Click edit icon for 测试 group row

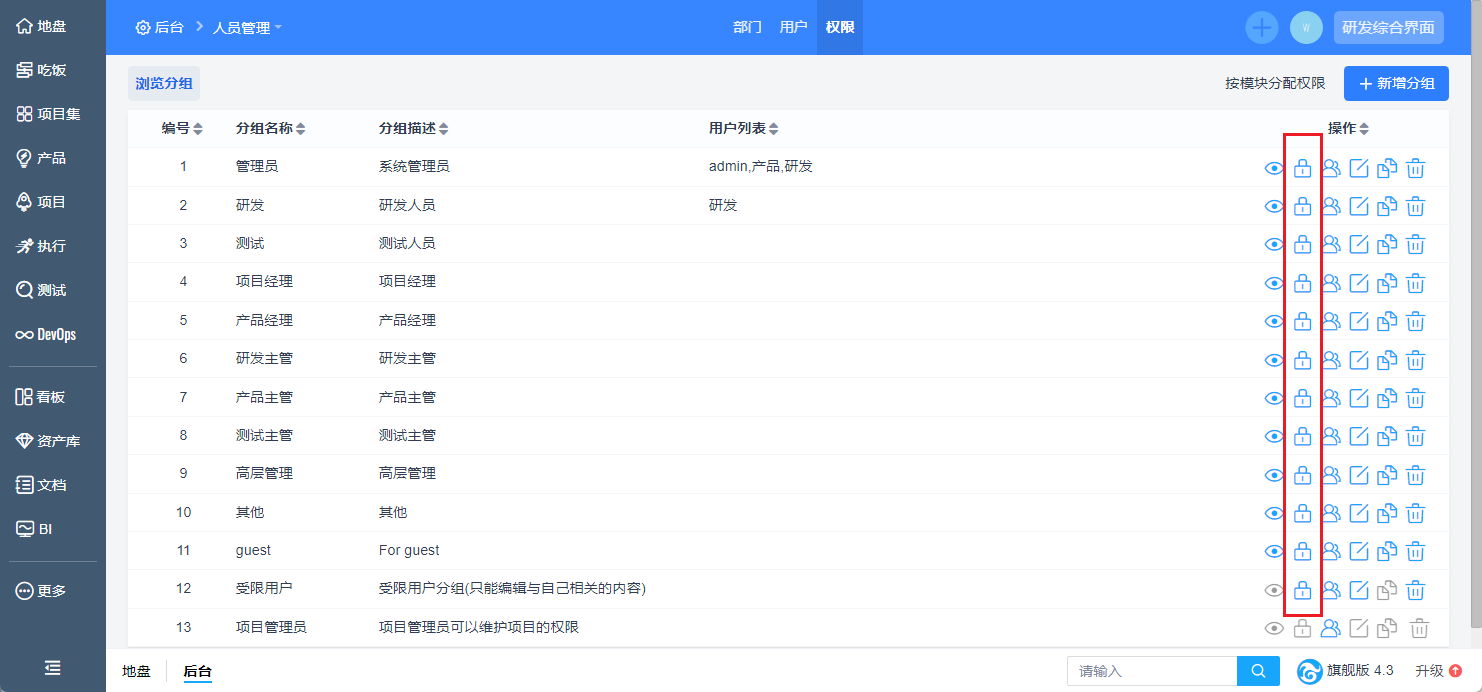[x=1359, y=244]
